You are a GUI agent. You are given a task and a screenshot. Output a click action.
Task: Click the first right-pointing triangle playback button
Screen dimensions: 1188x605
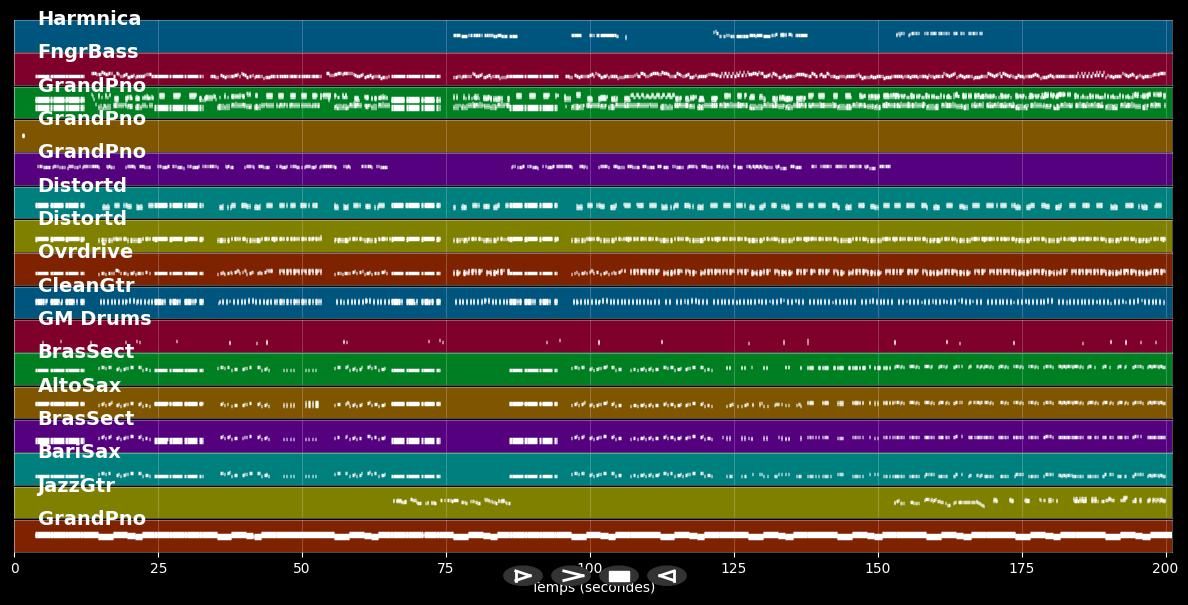click(522, 576)
